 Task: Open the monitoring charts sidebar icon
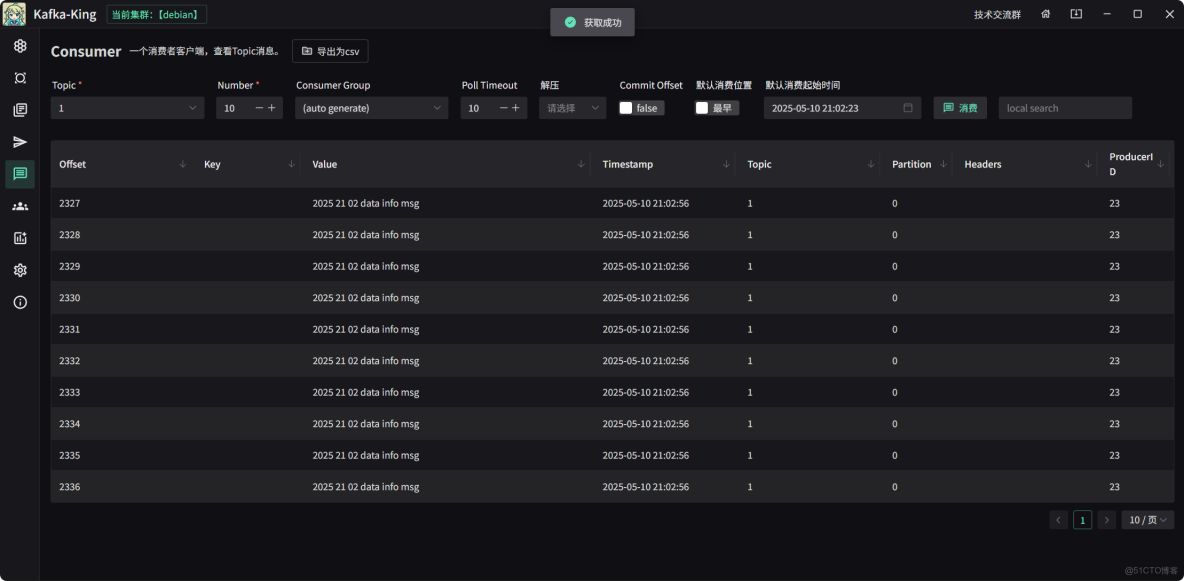click(x=20, y=238)
